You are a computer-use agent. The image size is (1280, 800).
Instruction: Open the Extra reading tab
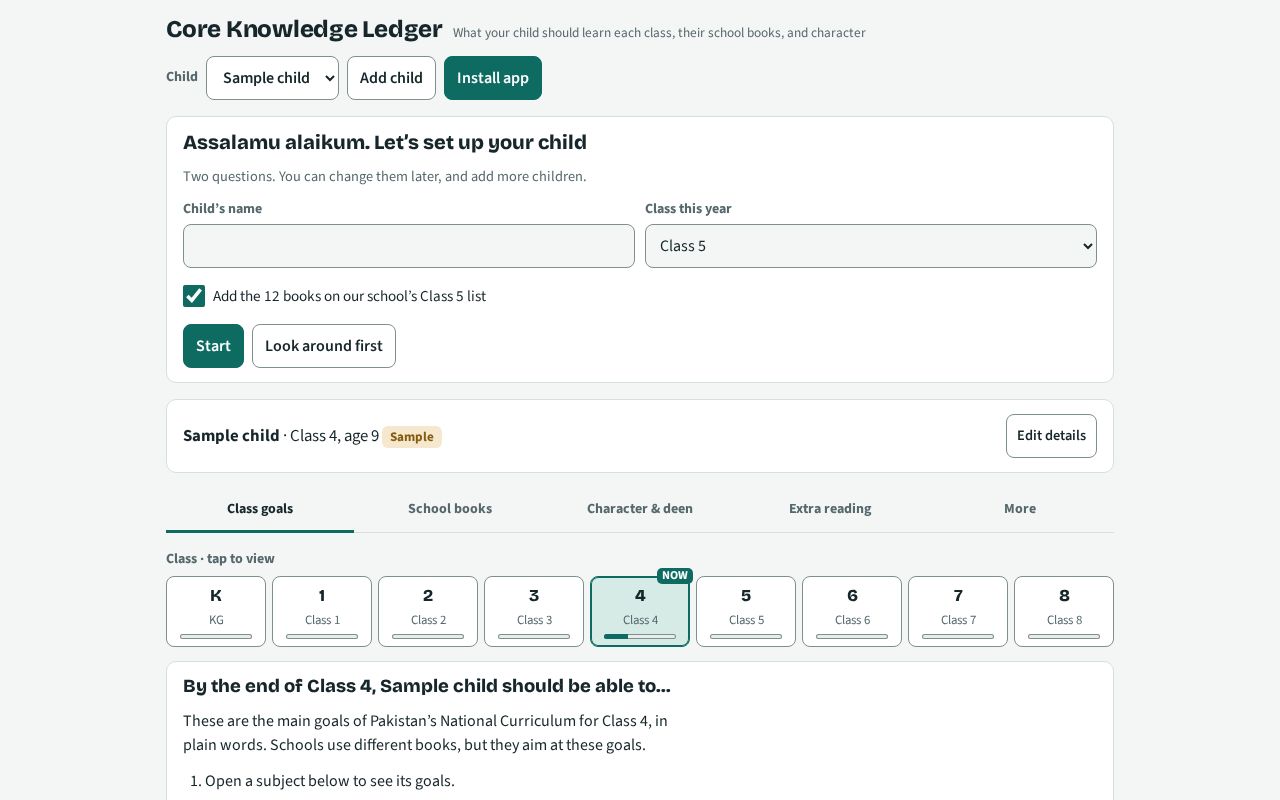(830, 508)
